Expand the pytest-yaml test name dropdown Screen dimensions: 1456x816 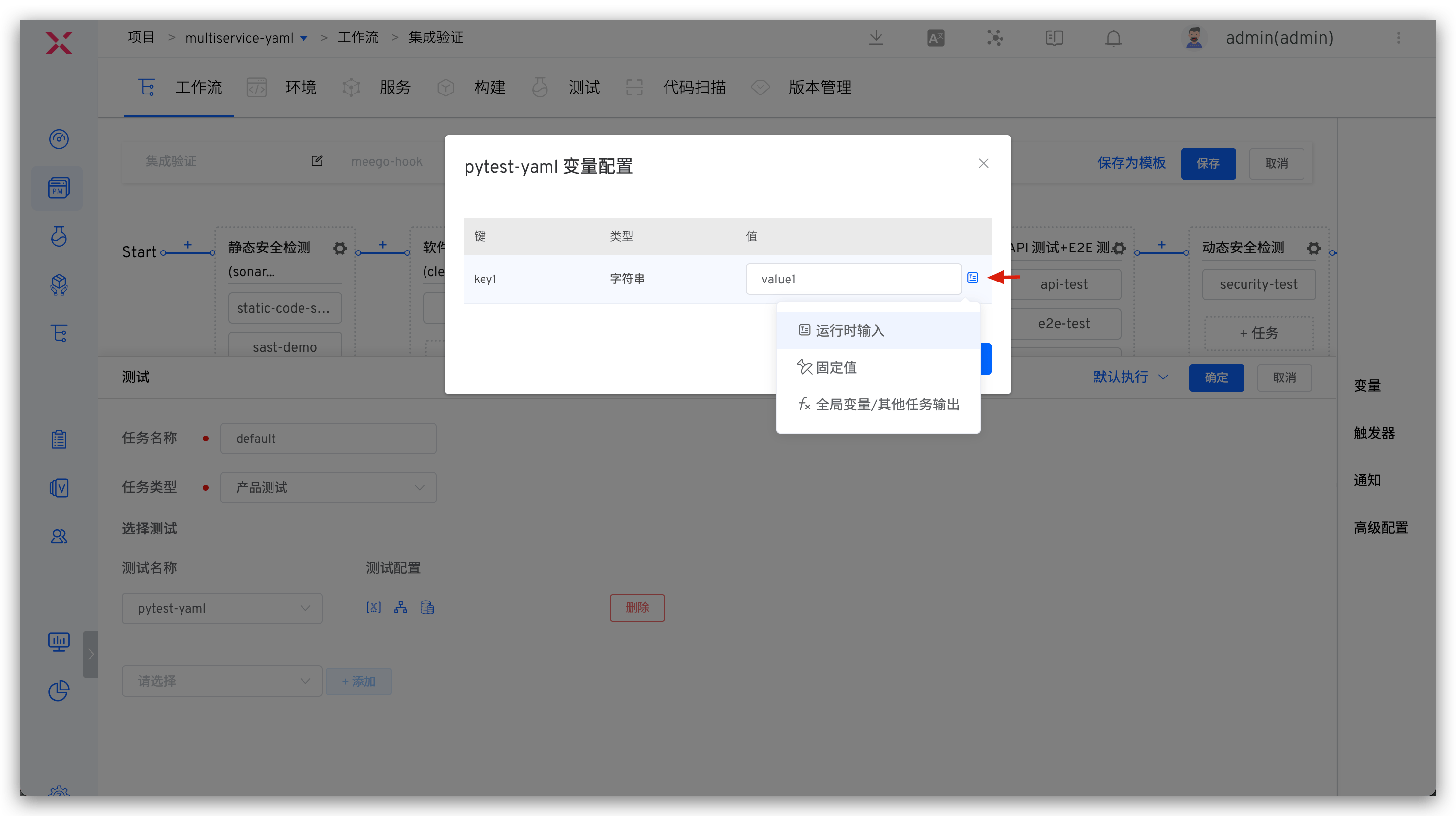click(222, 608)
